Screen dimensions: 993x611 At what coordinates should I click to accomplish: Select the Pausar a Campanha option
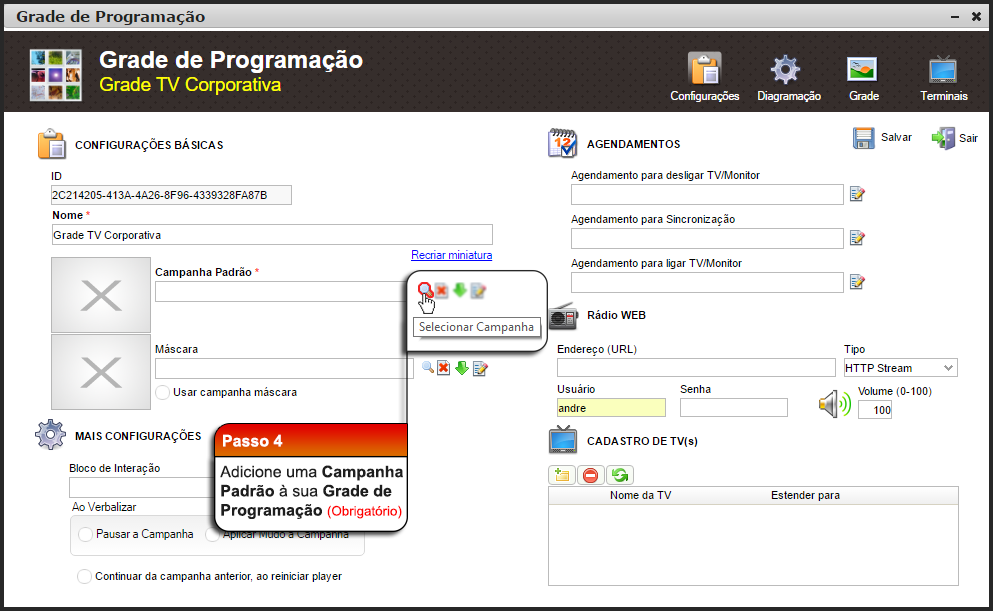(x=85, y=534)
